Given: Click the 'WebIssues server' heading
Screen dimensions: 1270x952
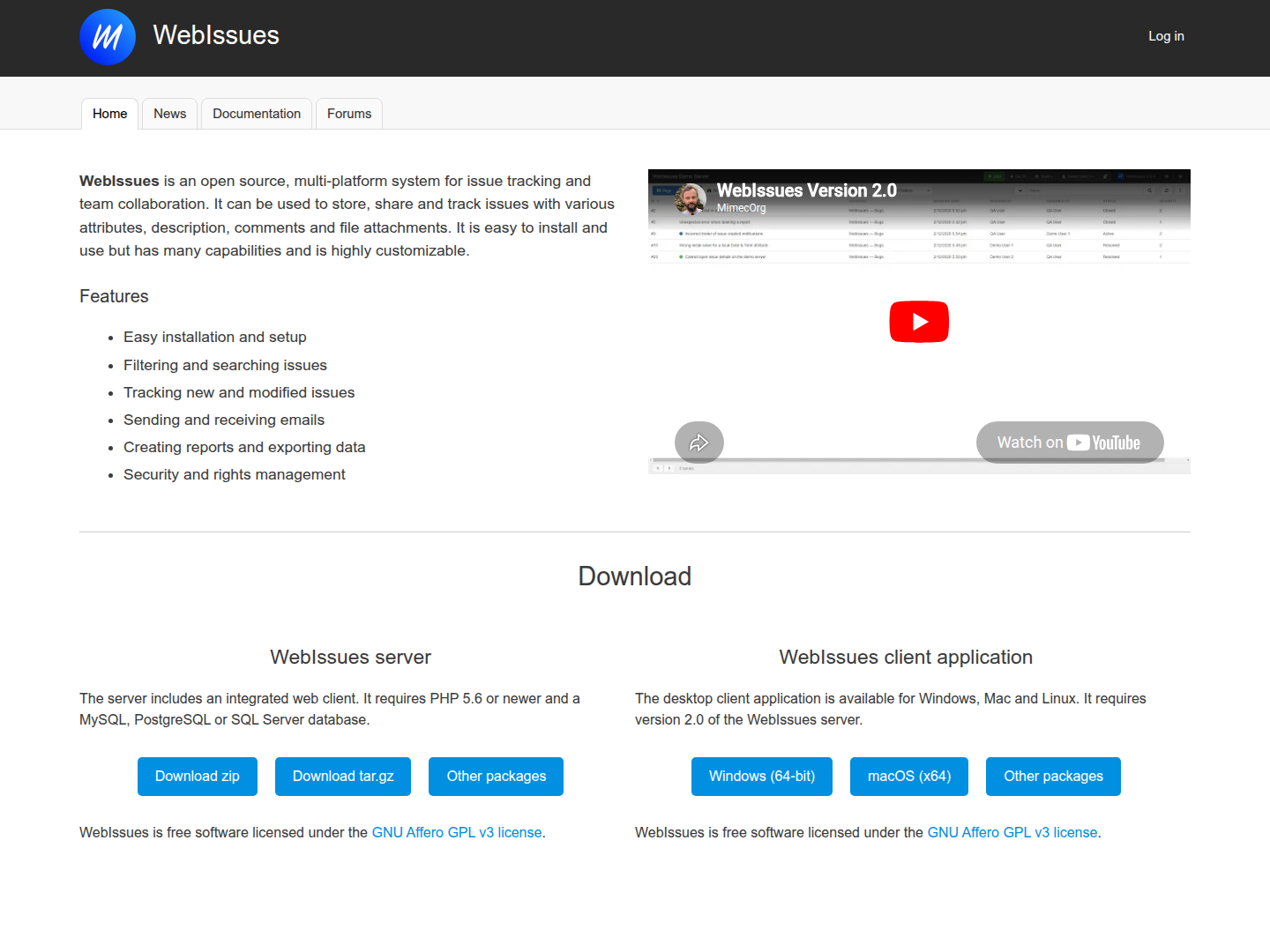Looking at the screenshot, I should (351, 657).
